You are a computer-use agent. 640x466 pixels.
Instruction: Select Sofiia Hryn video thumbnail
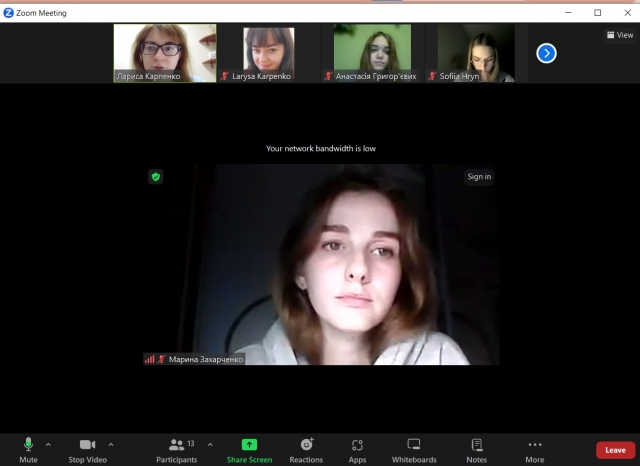click(x=476, y=53)
